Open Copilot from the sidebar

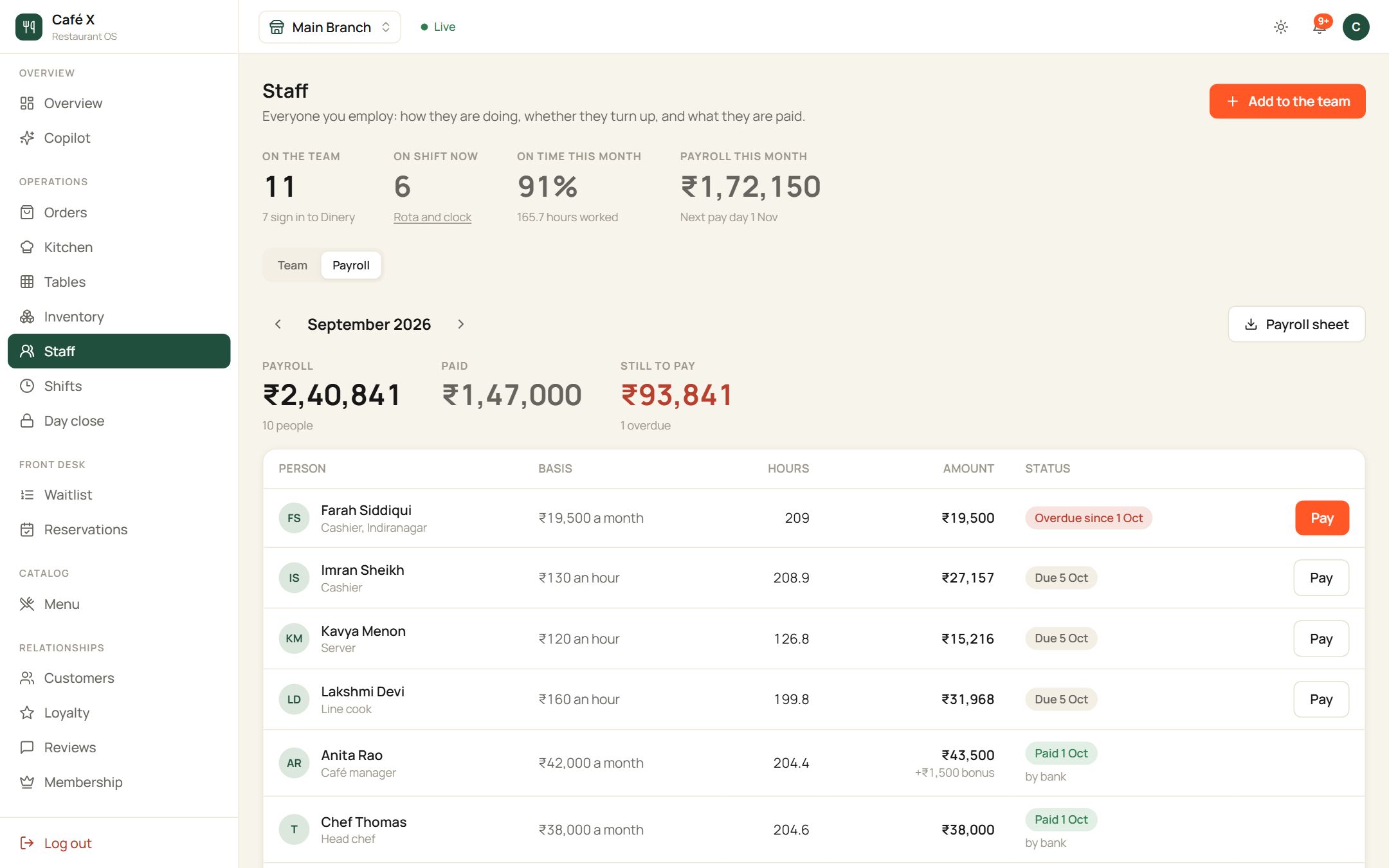pos(119,138)
